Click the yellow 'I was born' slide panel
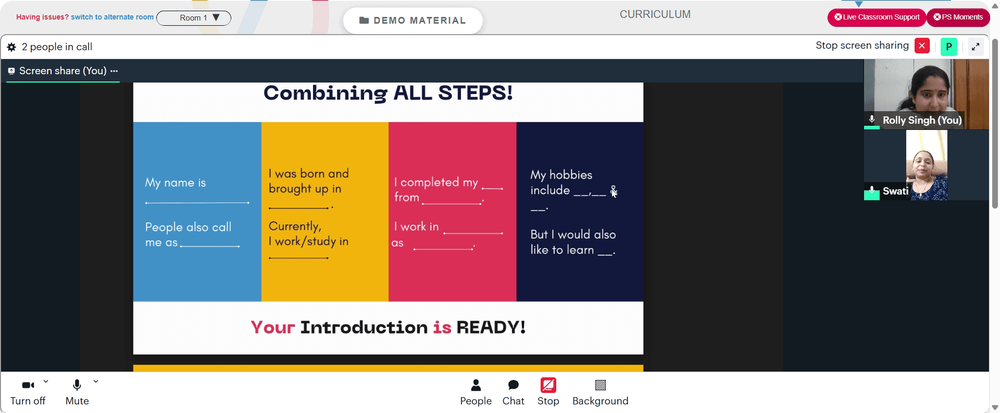This screenshot has height=413, width=1000. [x=325, y=212]
